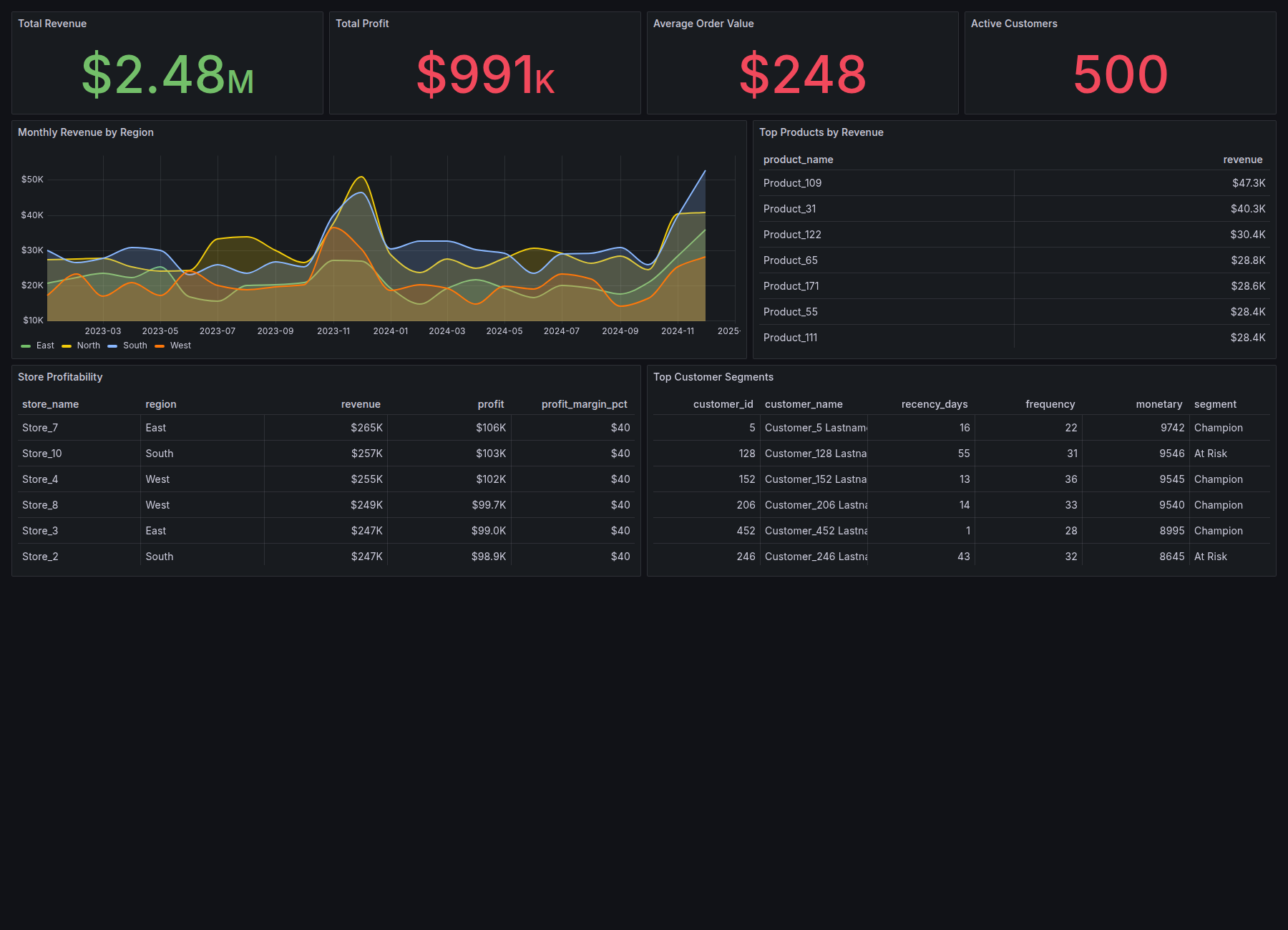Click the North legend yellow color swatch
Screen dimensions: 1288x930
click(67, 346)
